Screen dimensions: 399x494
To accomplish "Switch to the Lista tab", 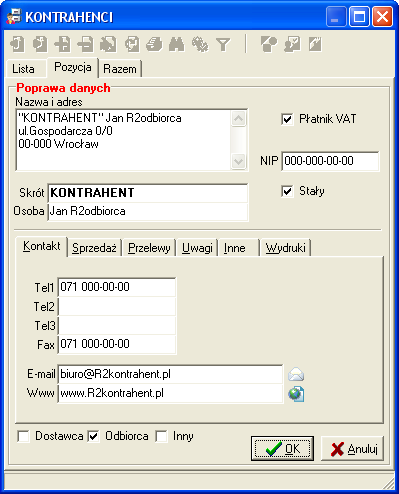I will point(24,69).
